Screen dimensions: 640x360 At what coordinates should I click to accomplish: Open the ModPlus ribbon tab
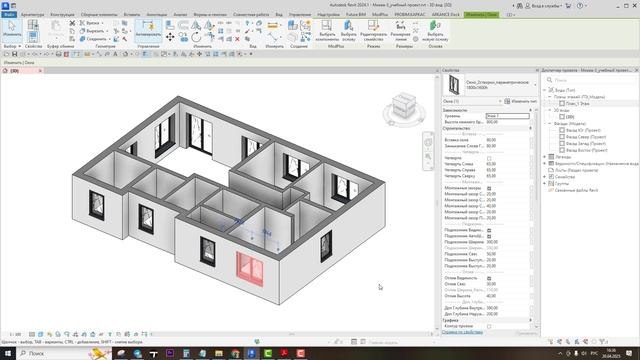click(380, 15)
